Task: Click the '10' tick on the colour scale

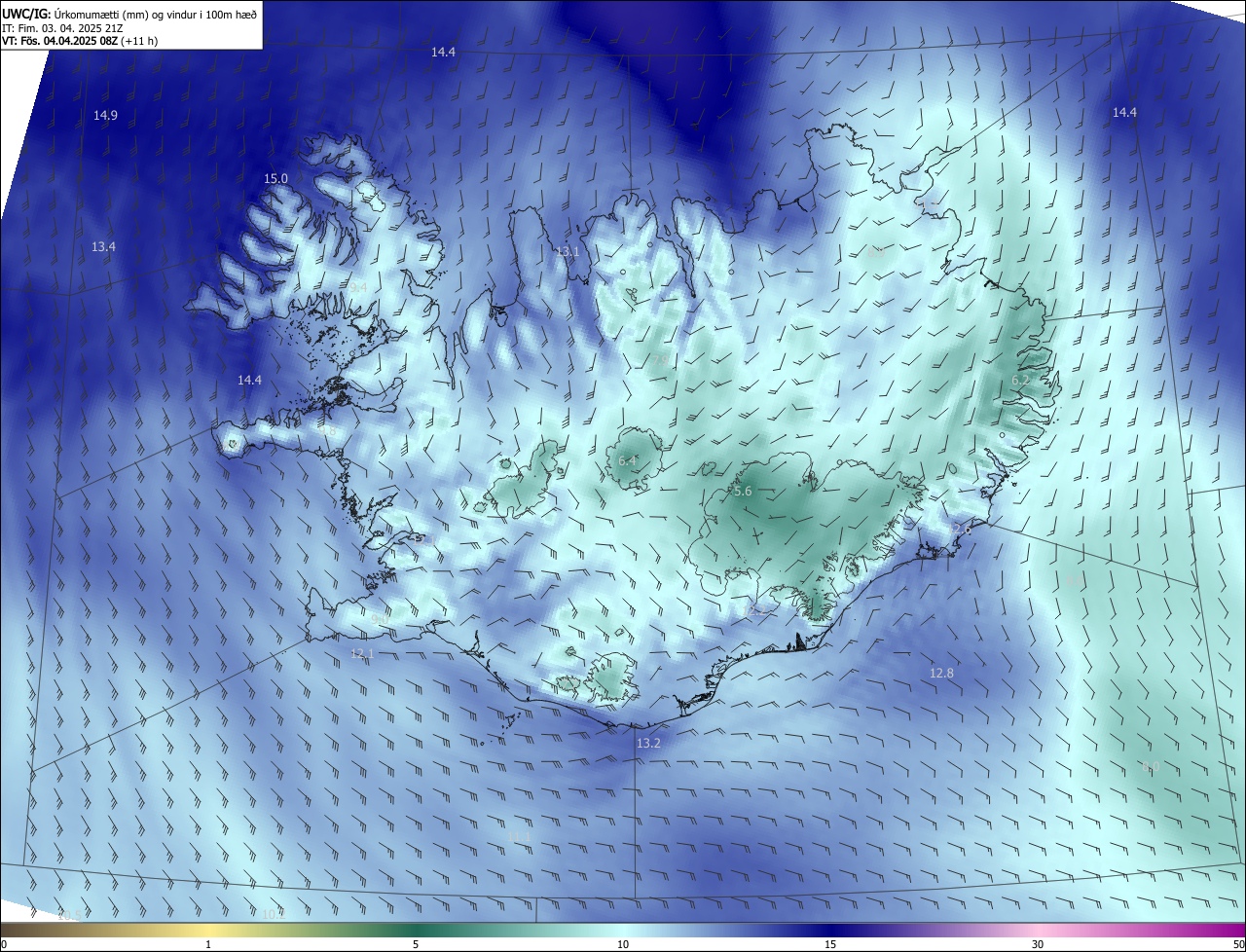Action: pos(623,944)
